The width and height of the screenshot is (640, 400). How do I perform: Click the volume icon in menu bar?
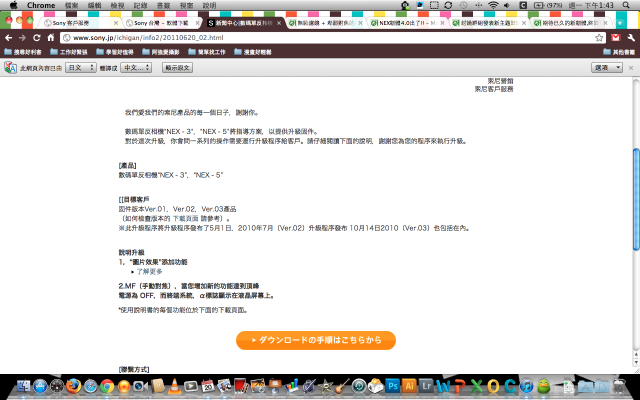507,5
